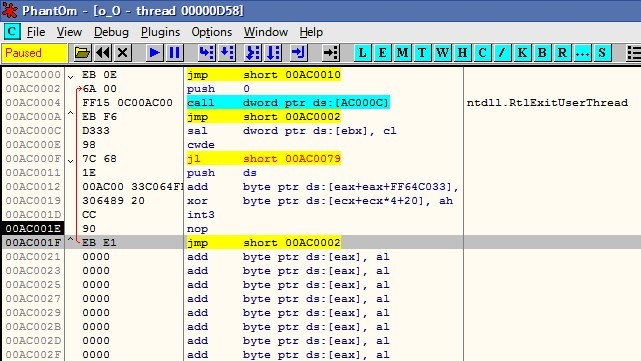Open Windows list with W button
Screen dimensions: 641x361
click(x=442, y=53)
